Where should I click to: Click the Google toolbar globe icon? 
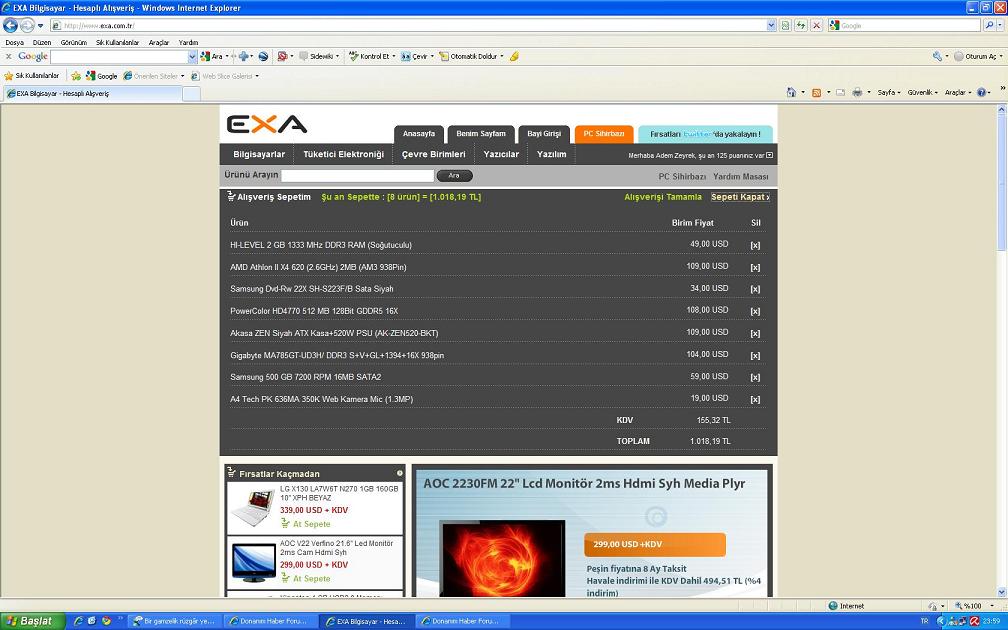pyautogui.click(x=263, y=57)
